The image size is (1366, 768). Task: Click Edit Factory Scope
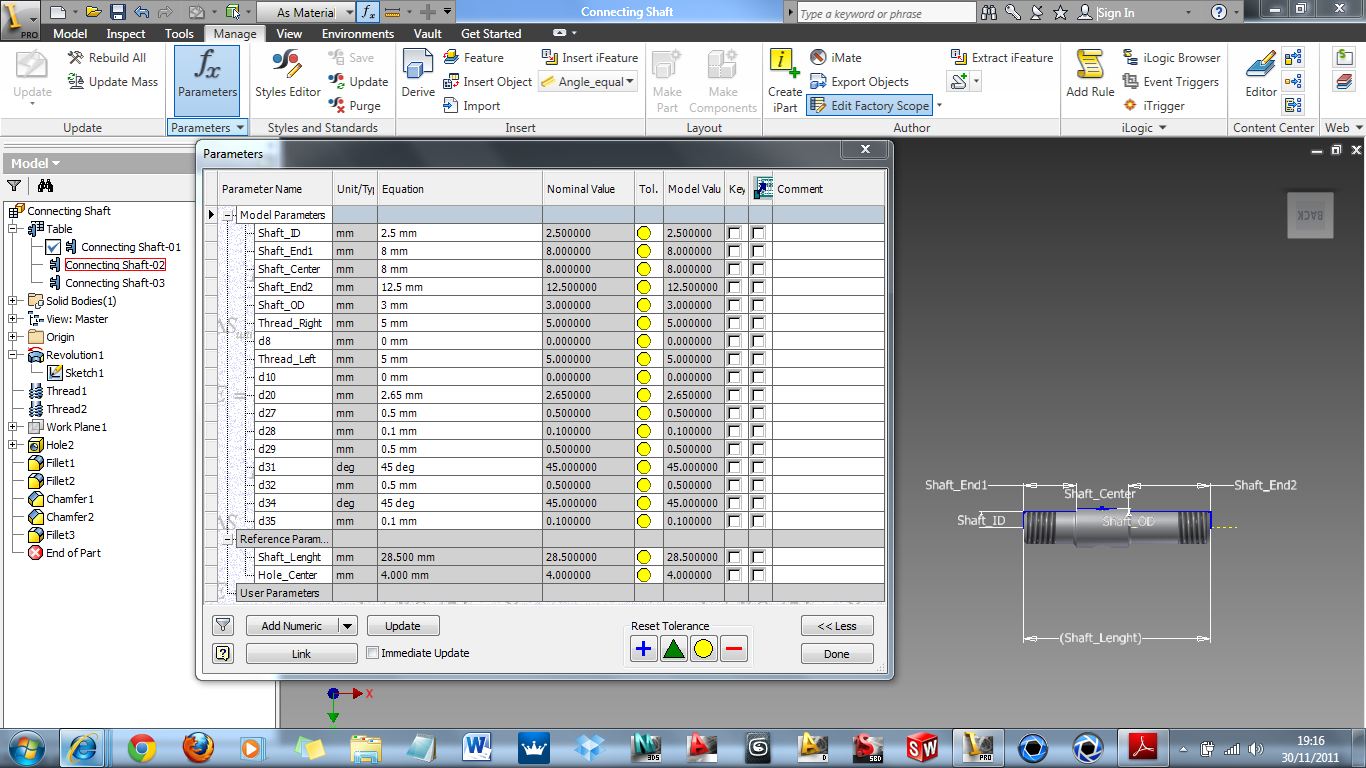869,106
